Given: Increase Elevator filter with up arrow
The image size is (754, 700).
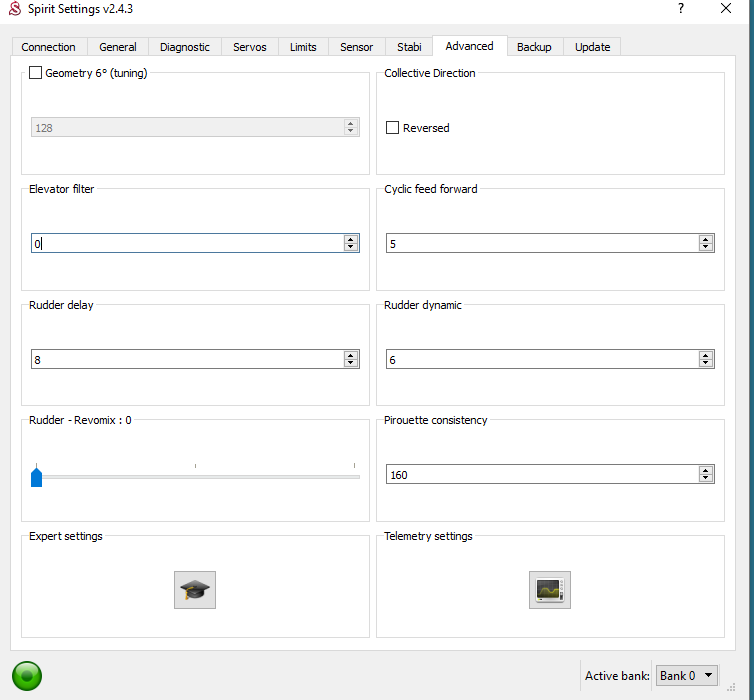Looking at the screenshot, I should 351,240.
